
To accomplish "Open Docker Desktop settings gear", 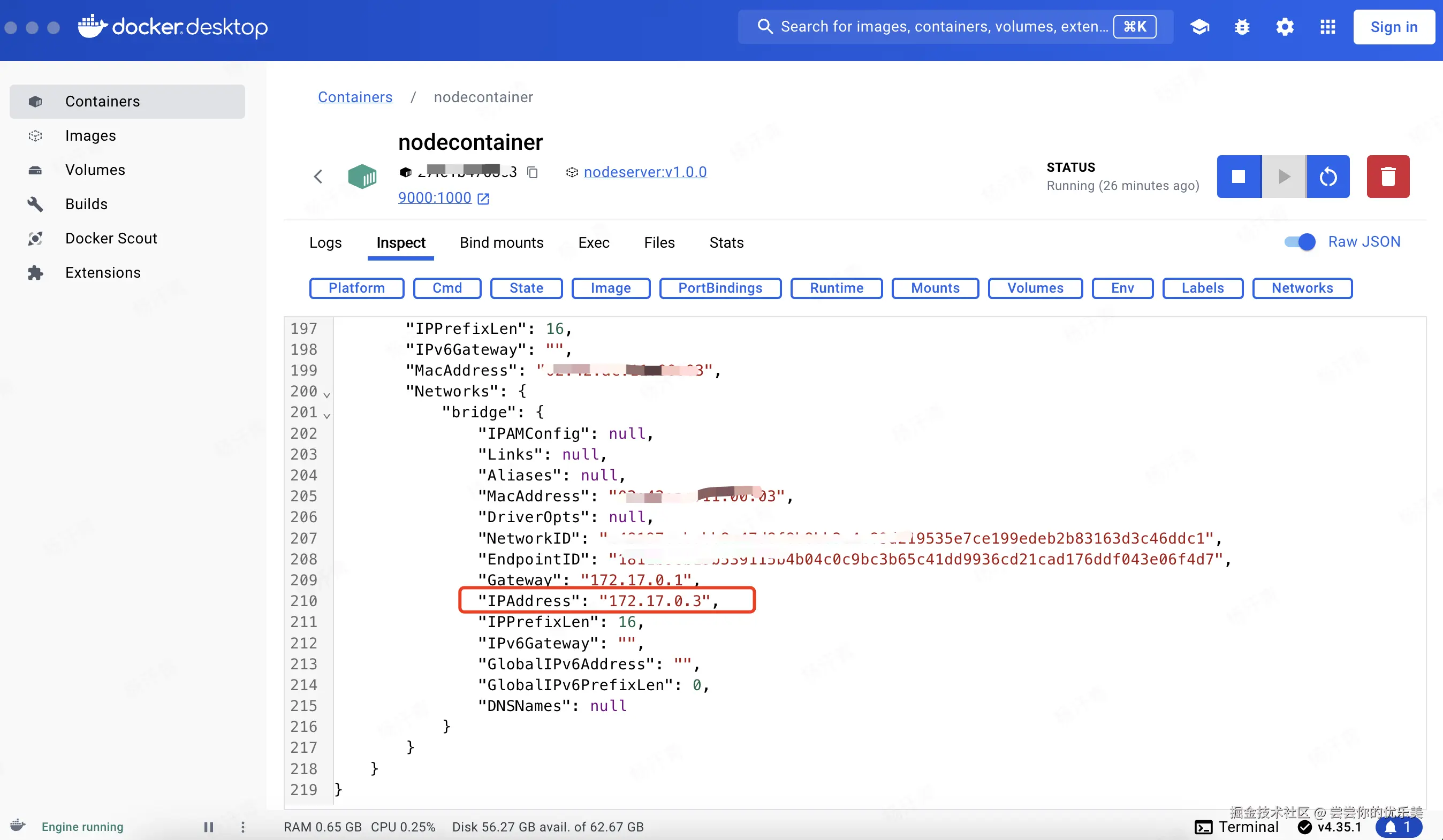I will click(1285, 27).
